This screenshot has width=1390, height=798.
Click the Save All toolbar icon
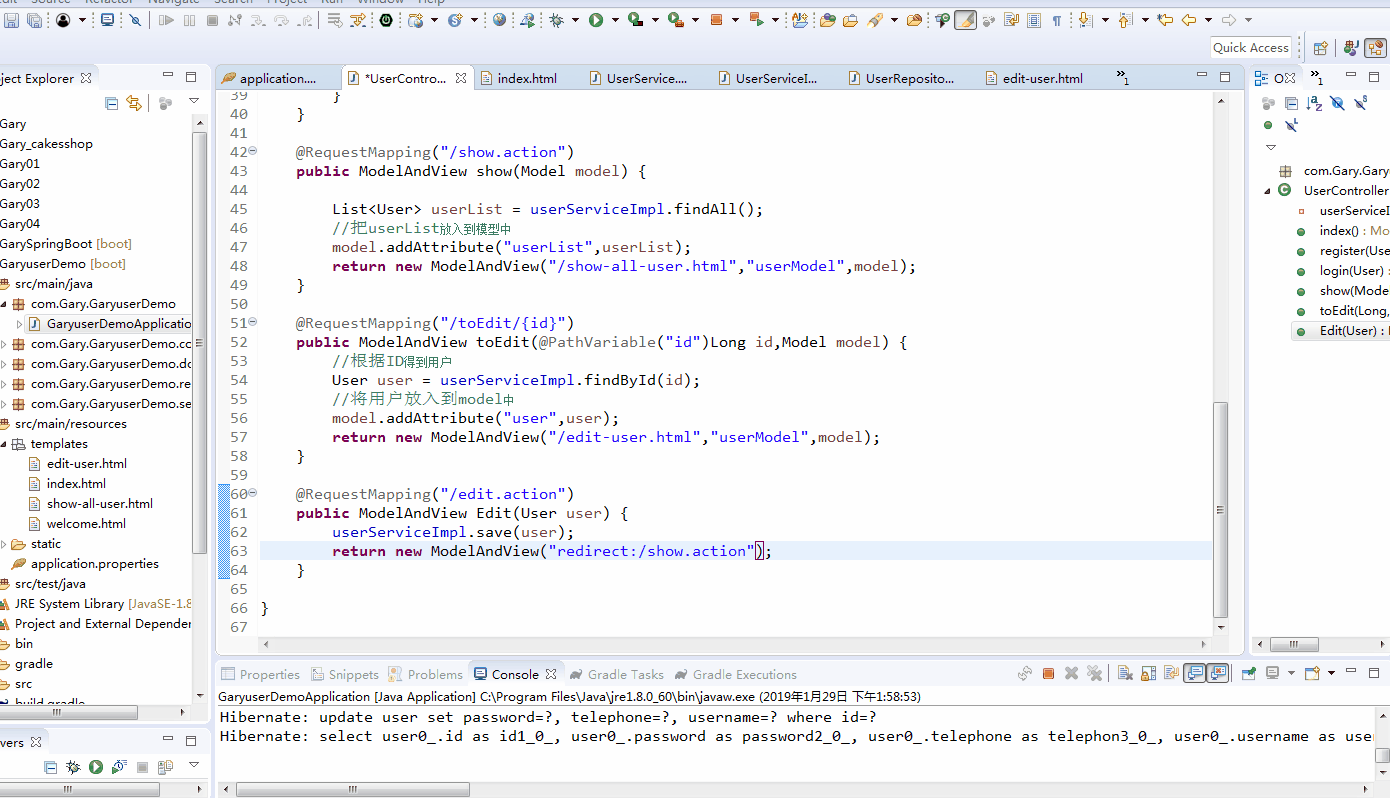tap(33, 20)
